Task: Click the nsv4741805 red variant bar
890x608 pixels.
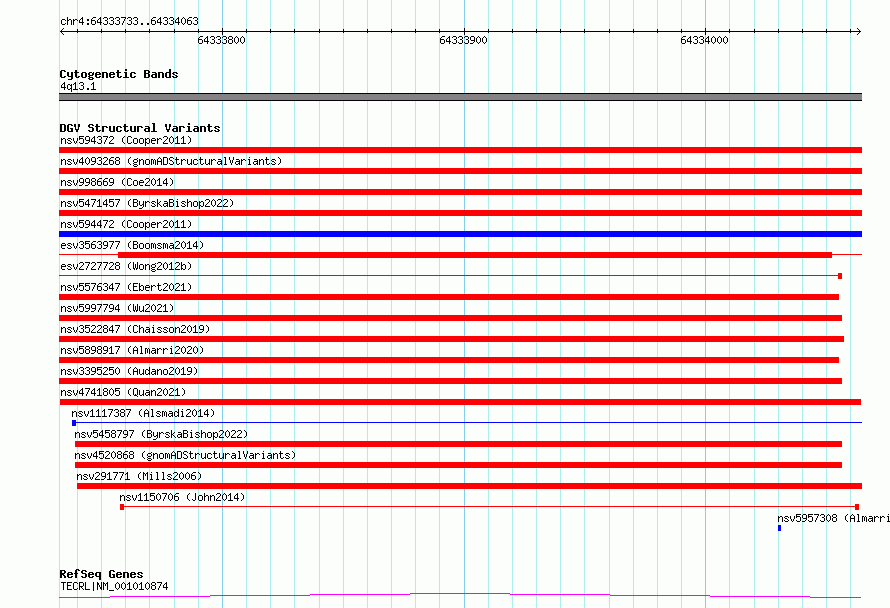Action: 460,402
